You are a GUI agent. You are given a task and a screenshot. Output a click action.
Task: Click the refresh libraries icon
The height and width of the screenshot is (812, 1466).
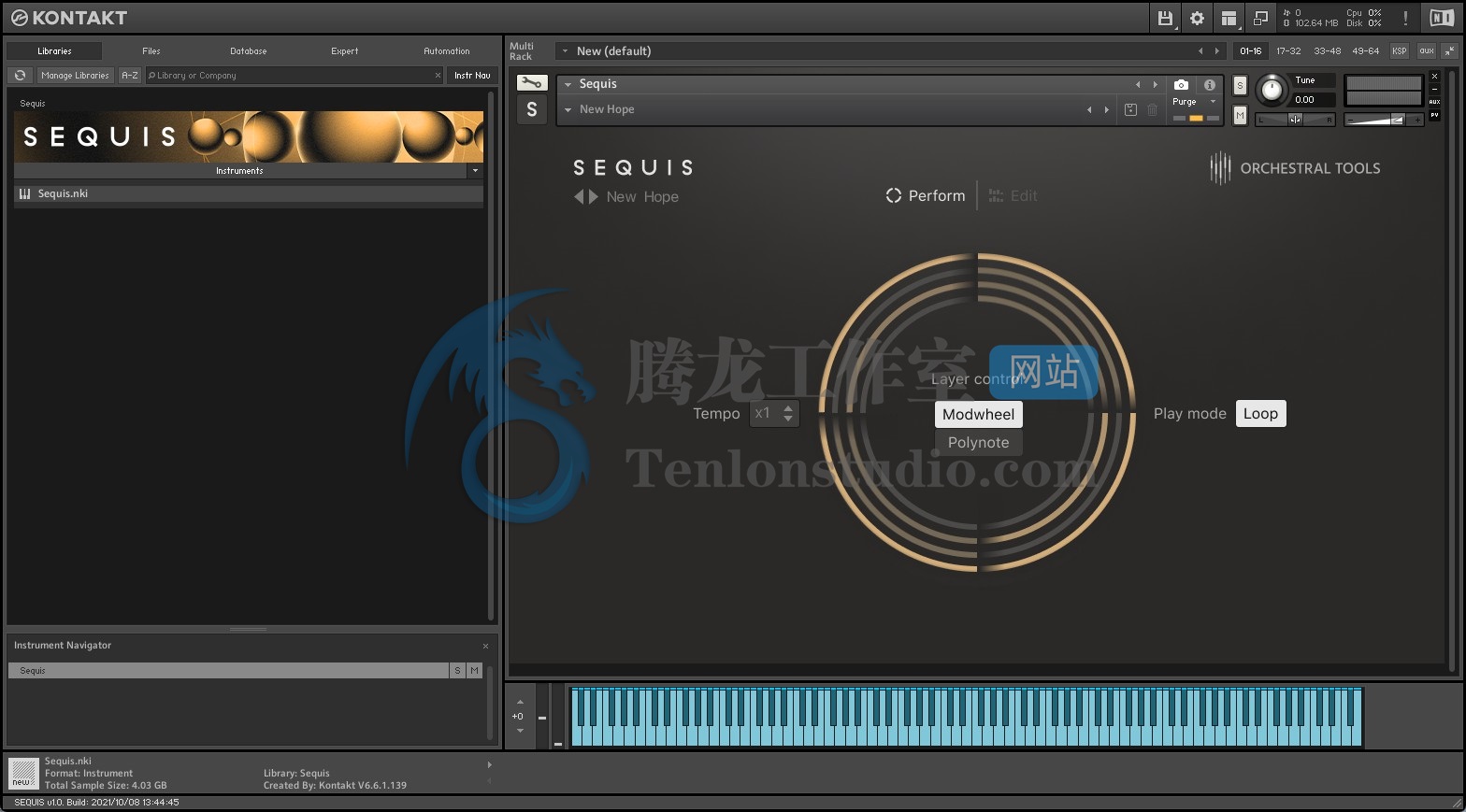(x=20, y=76)
